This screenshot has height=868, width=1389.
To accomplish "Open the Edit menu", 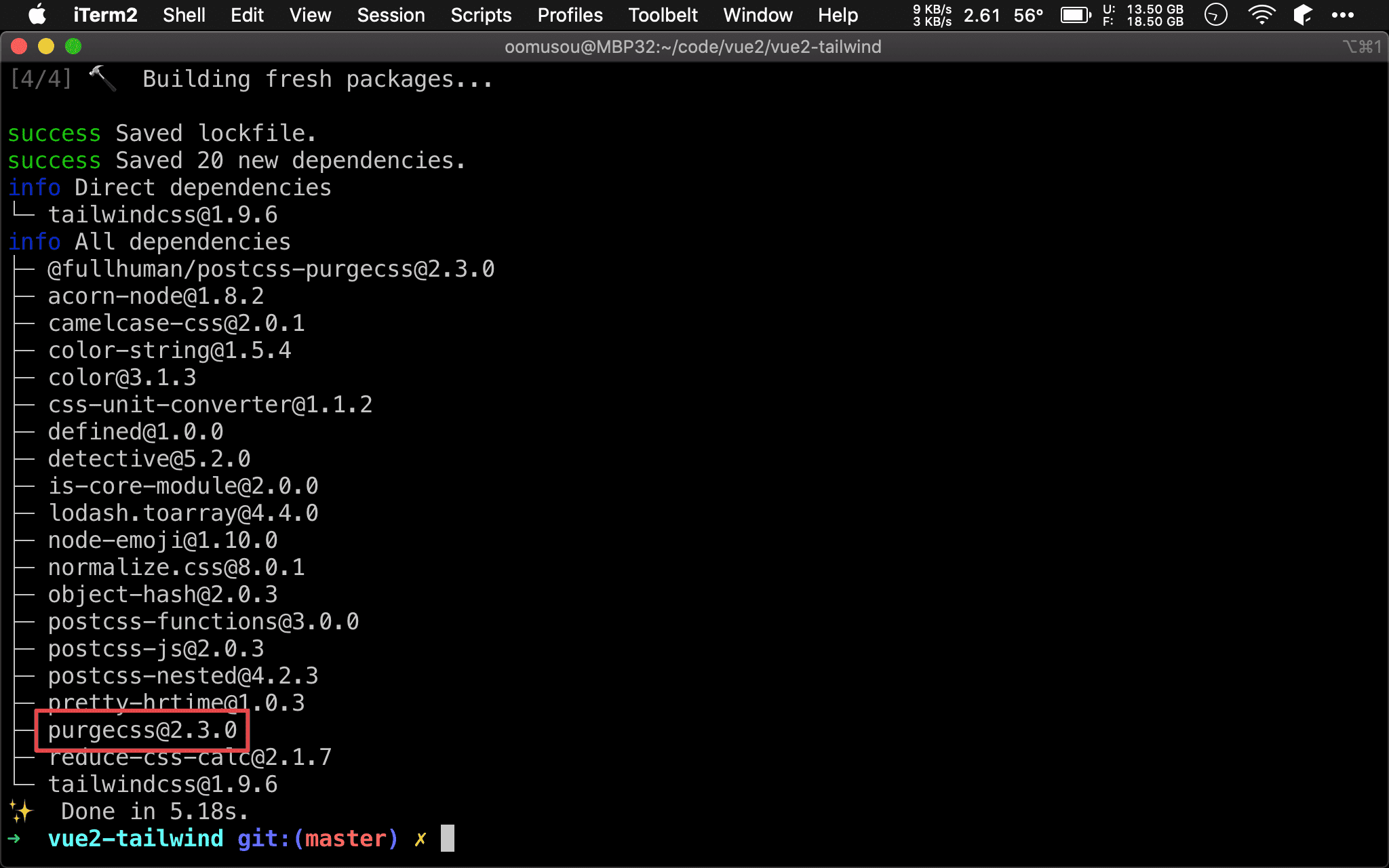I will (x=247, y=15).
